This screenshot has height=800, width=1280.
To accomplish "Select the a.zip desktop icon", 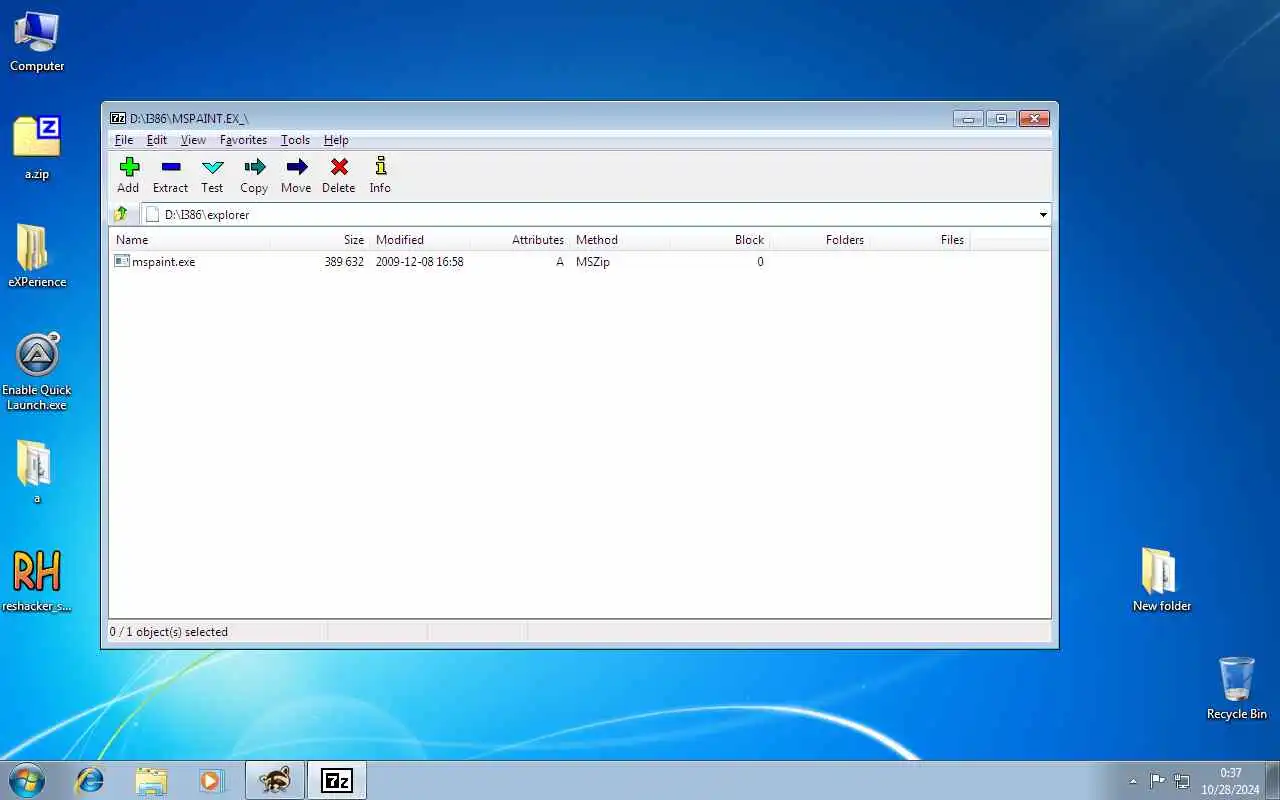I will (37, 148).
